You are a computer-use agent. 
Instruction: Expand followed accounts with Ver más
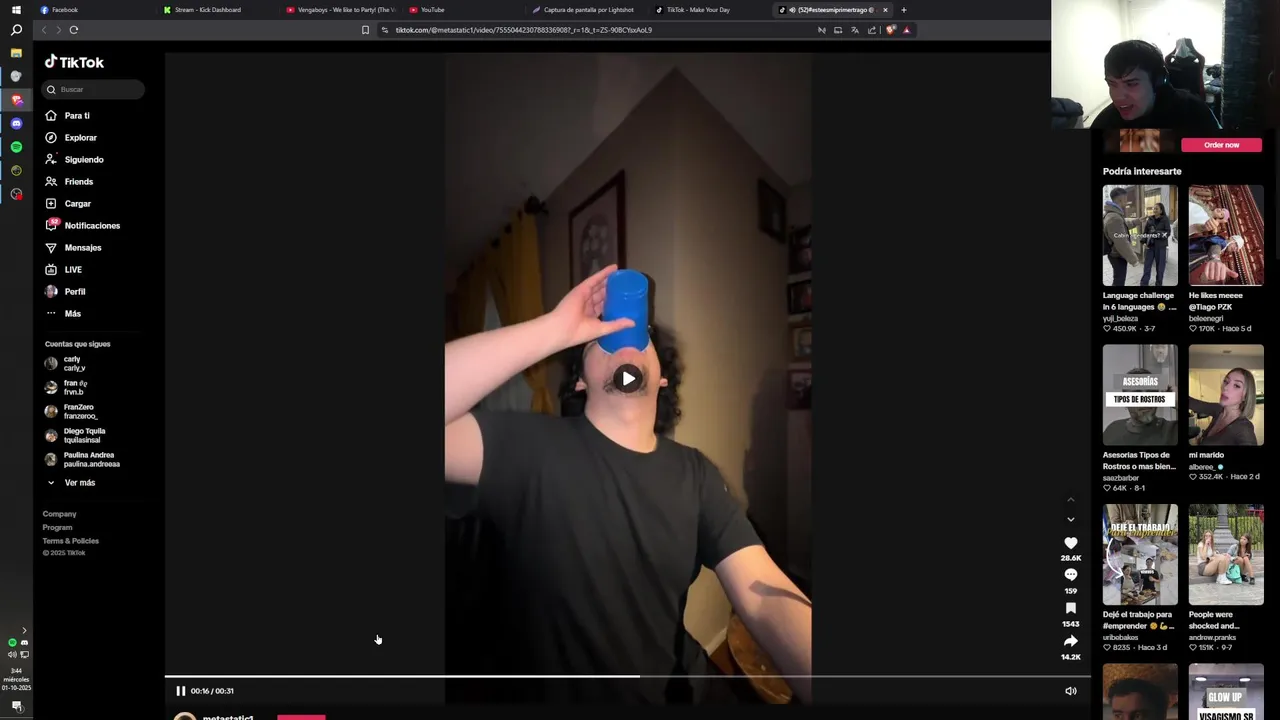point(71,483)
